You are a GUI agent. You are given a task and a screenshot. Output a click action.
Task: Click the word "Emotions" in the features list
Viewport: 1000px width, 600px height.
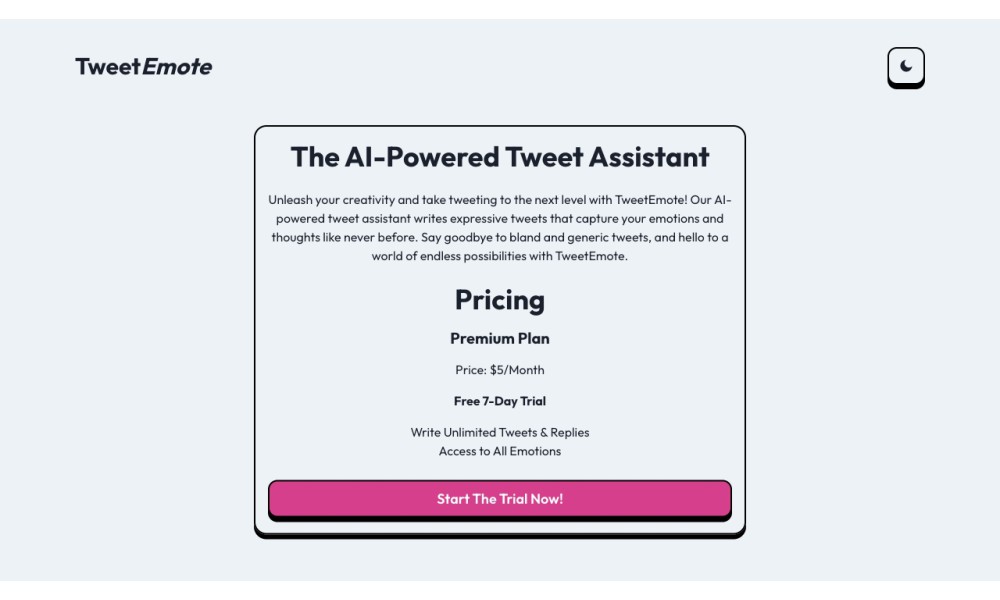[537, 451]
